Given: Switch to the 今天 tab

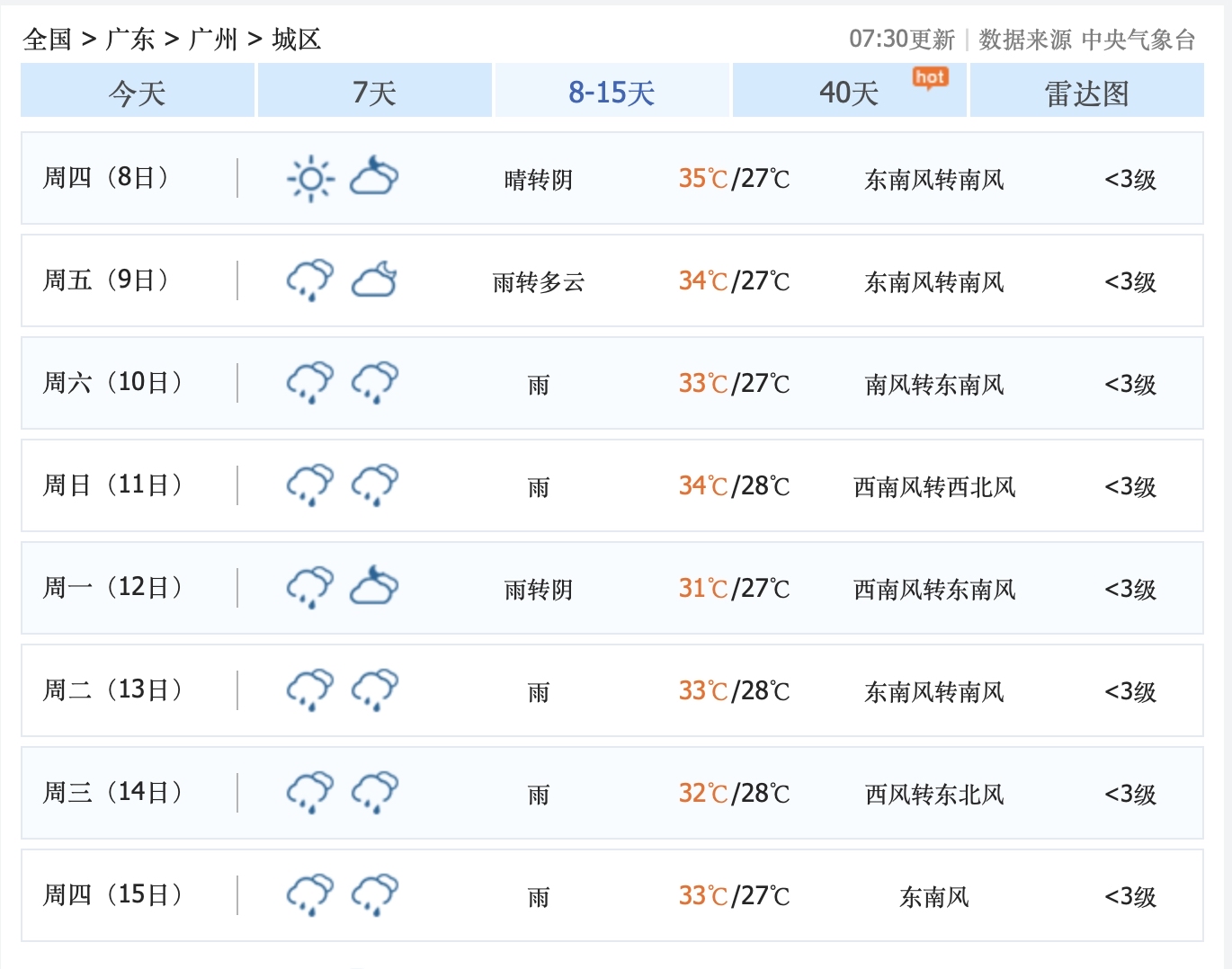Looking at the screenshot, I should (137, 91).
